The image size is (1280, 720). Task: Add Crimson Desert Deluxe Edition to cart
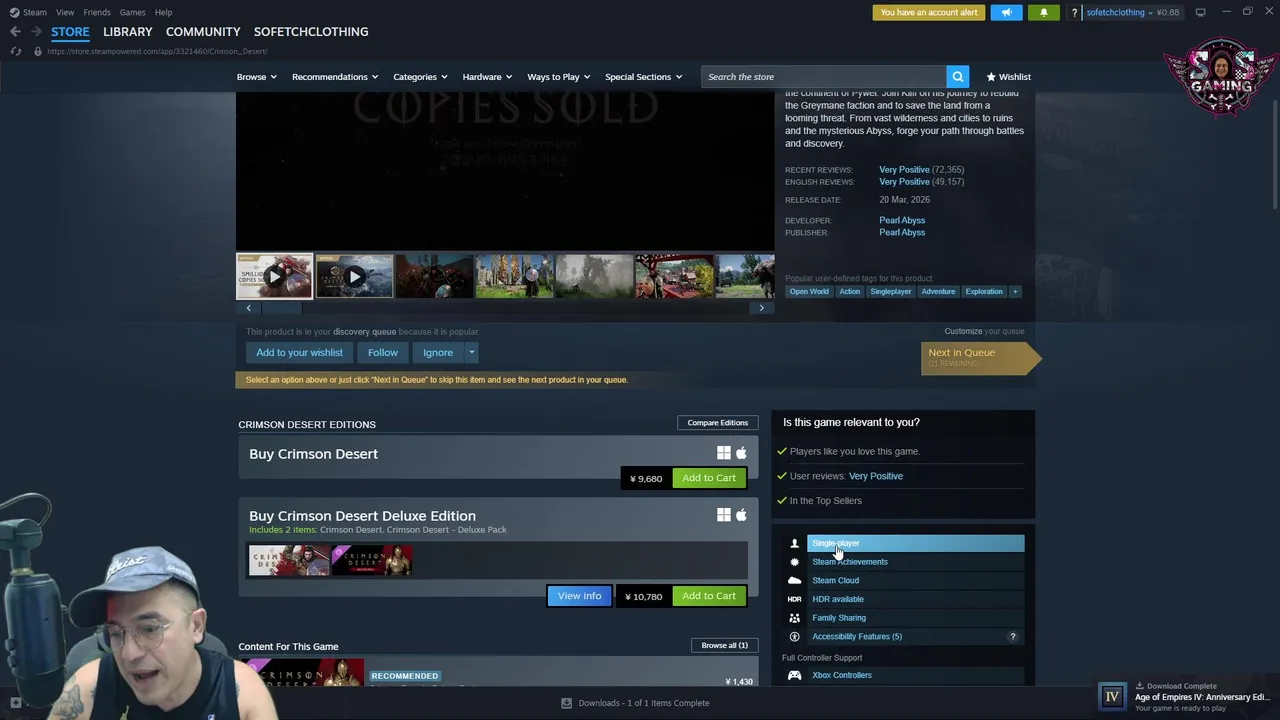click(709, 596)
